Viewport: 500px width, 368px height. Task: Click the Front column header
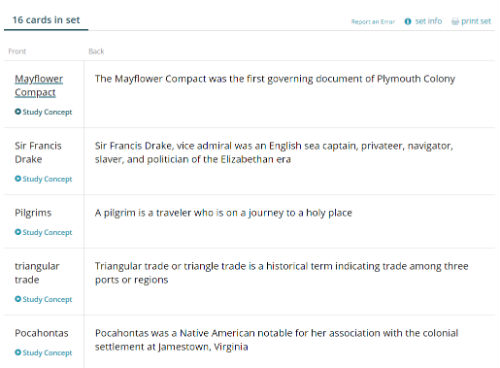click(17, 51)
